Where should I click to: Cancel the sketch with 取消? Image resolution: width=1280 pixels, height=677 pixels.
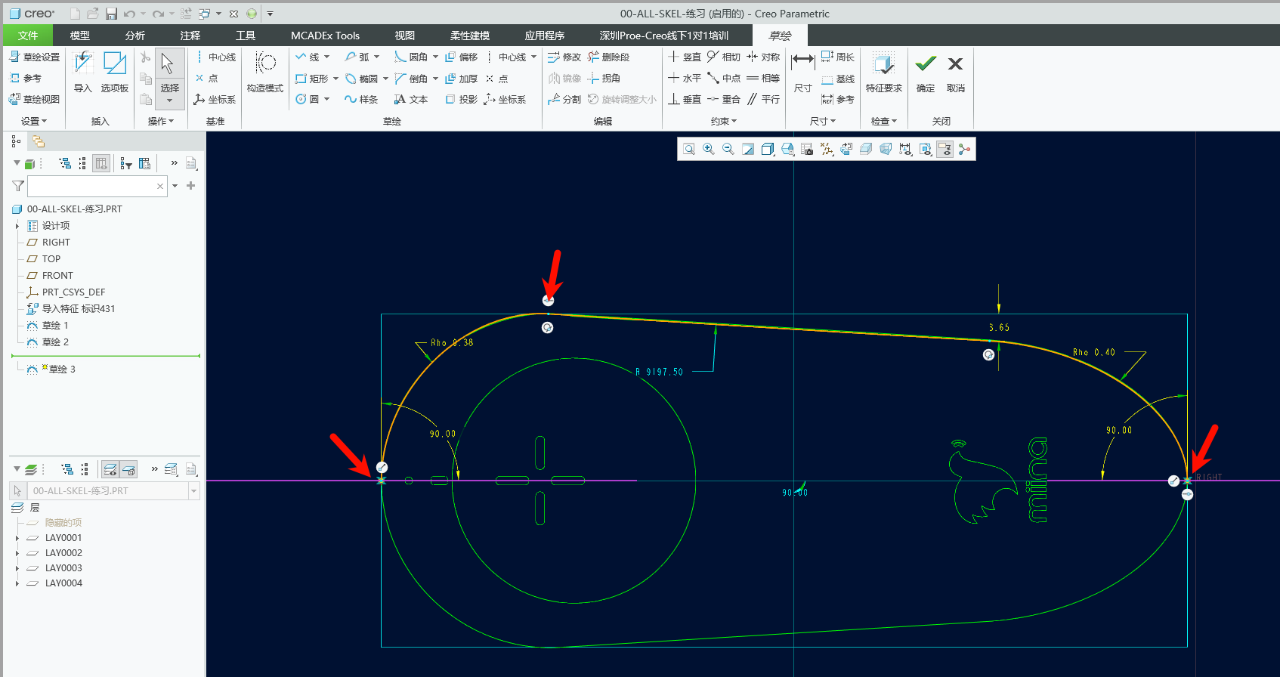(x=955, y=72)
